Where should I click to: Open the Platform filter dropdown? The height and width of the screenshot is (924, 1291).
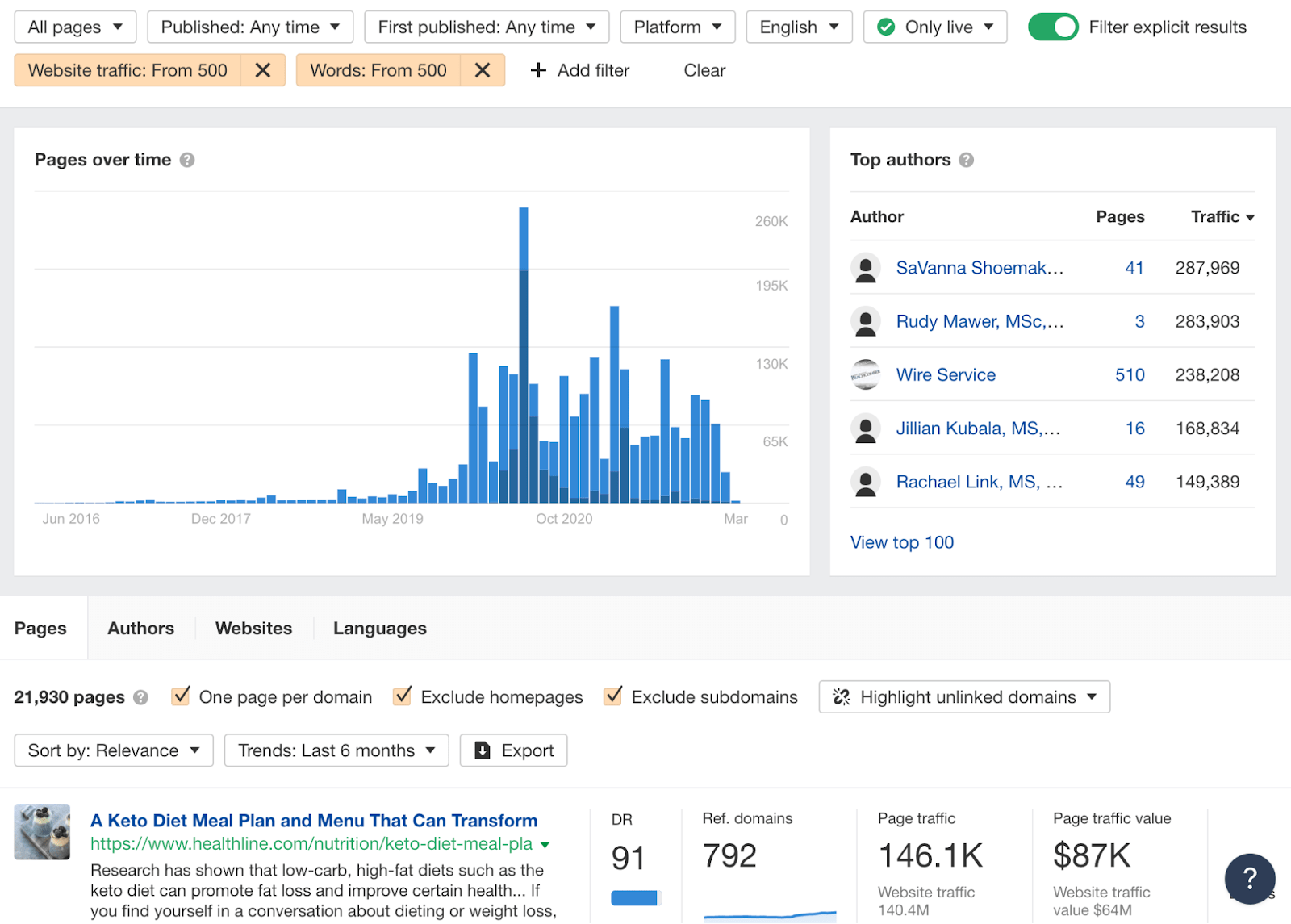(x=677, y=27)
